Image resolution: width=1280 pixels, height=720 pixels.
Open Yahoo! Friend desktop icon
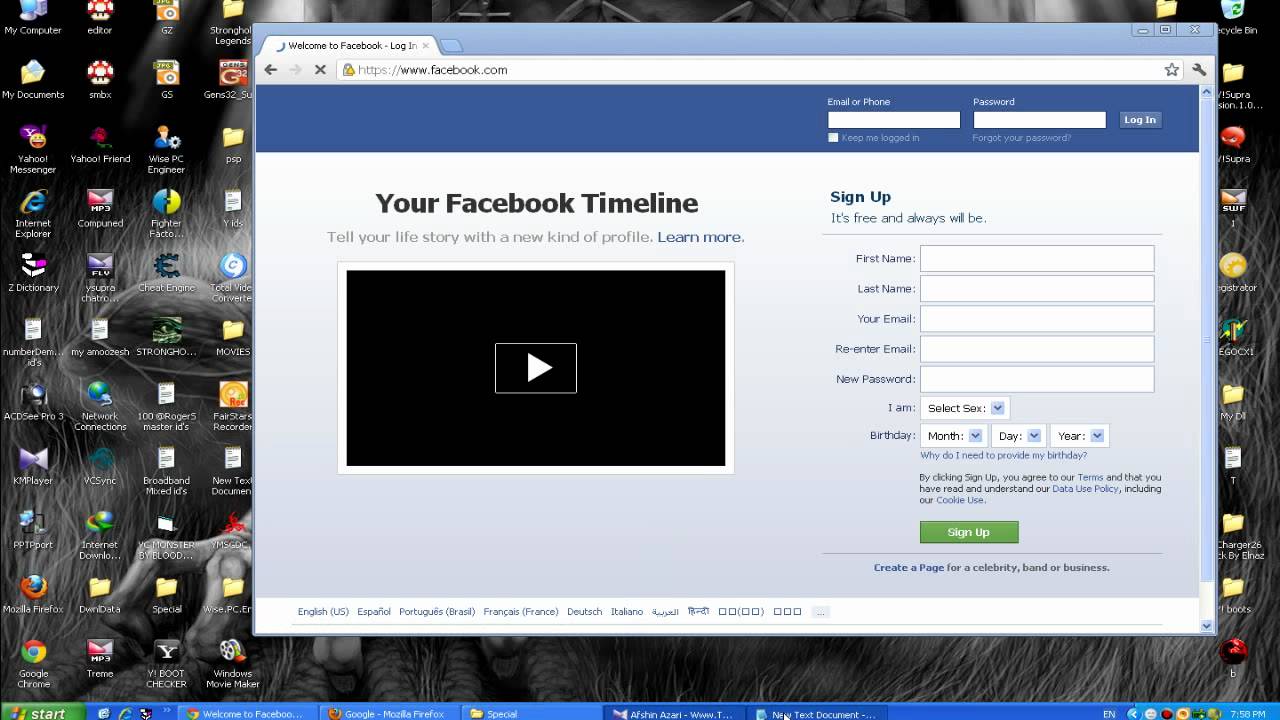[x=100, y=145]
